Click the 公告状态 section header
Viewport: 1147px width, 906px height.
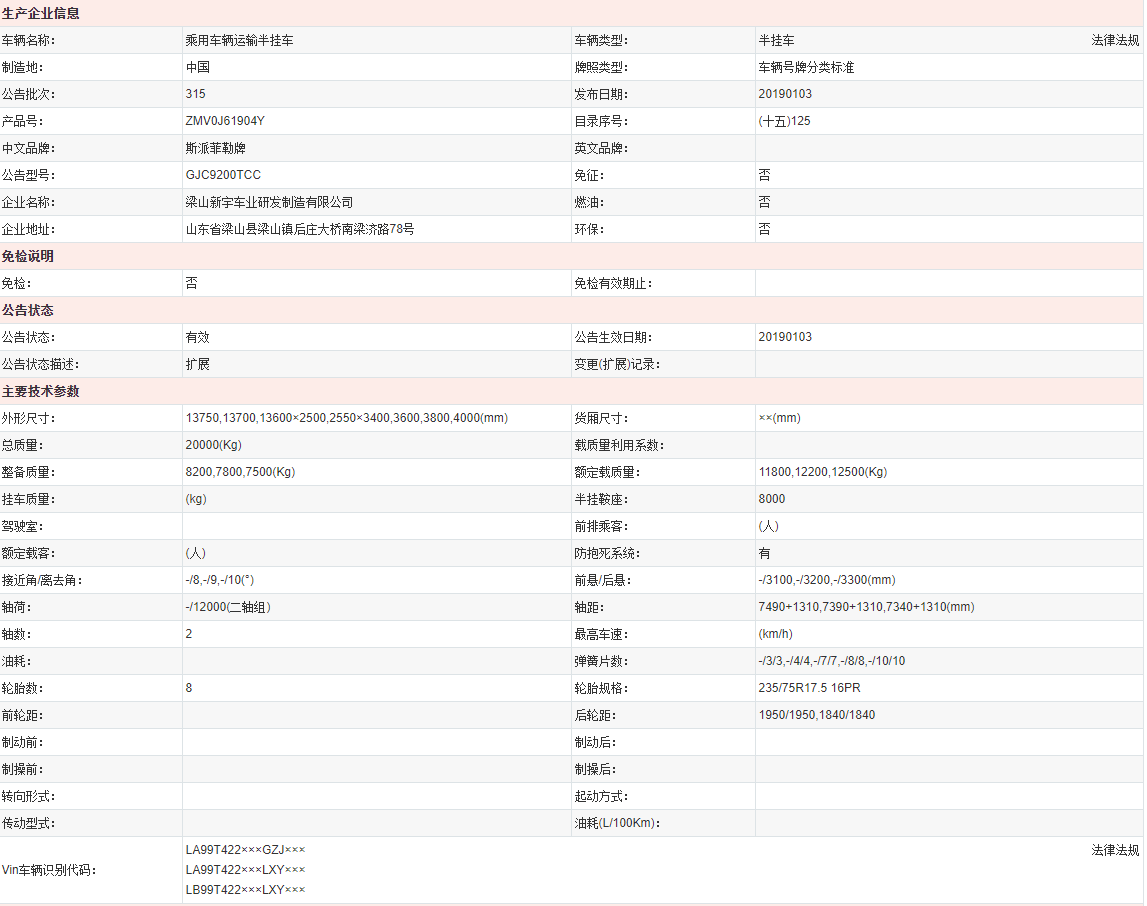28,310
